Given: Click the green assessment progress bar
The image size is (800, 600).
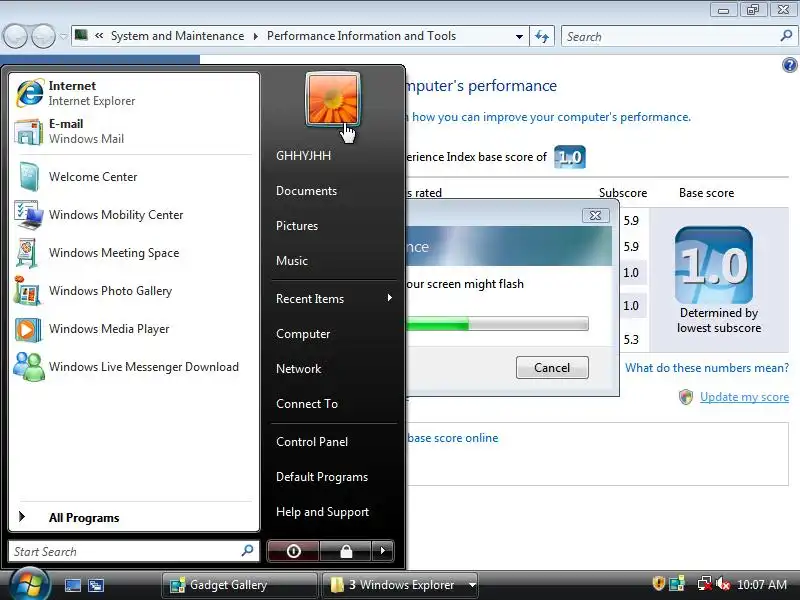Looking at the screenshot, I should pyautogui.click(x=497, y=323).
